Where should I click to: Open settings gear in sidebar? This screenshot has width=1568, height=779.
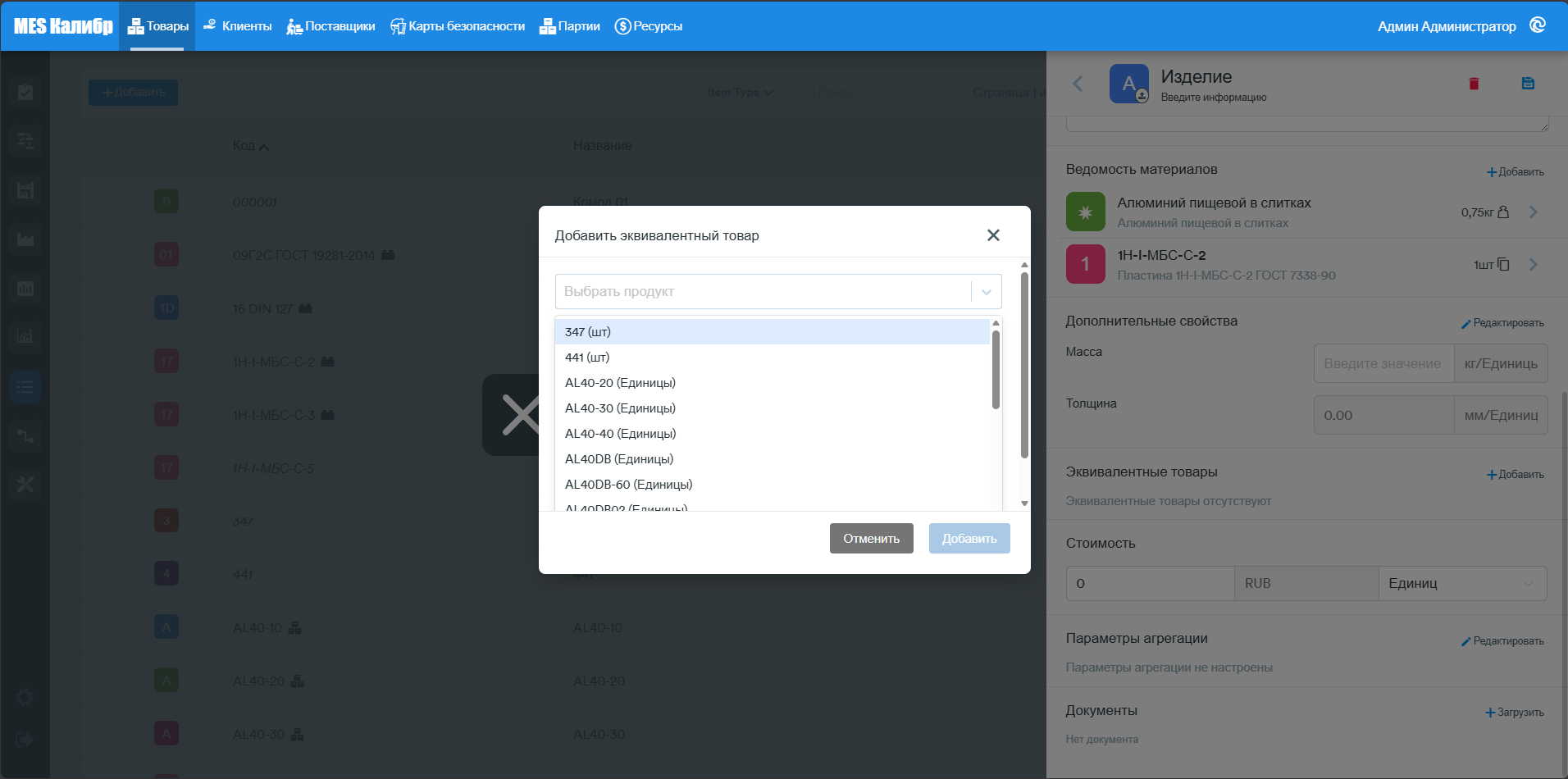[x=25, y=698]
